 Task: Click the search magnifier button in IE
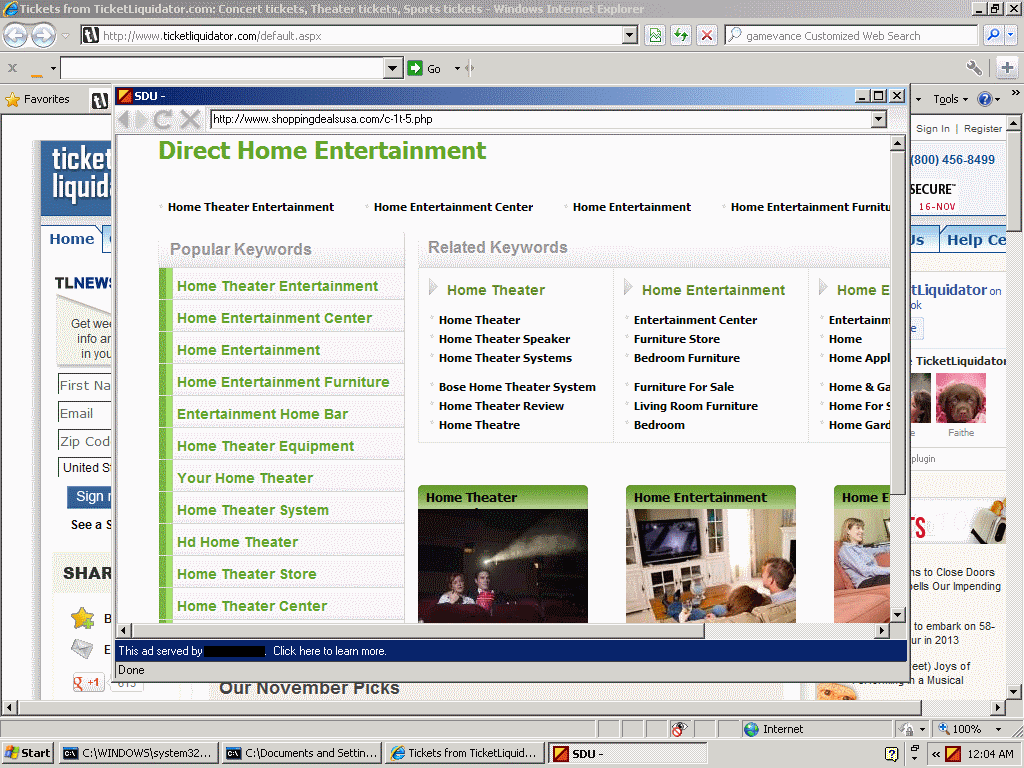coord(993,35)
